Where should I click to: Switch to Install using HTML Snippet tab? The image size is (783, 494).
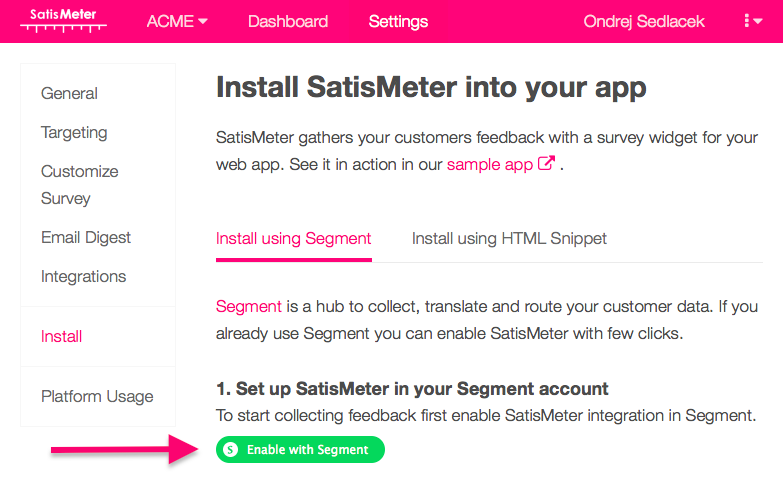tap(509, 238)
